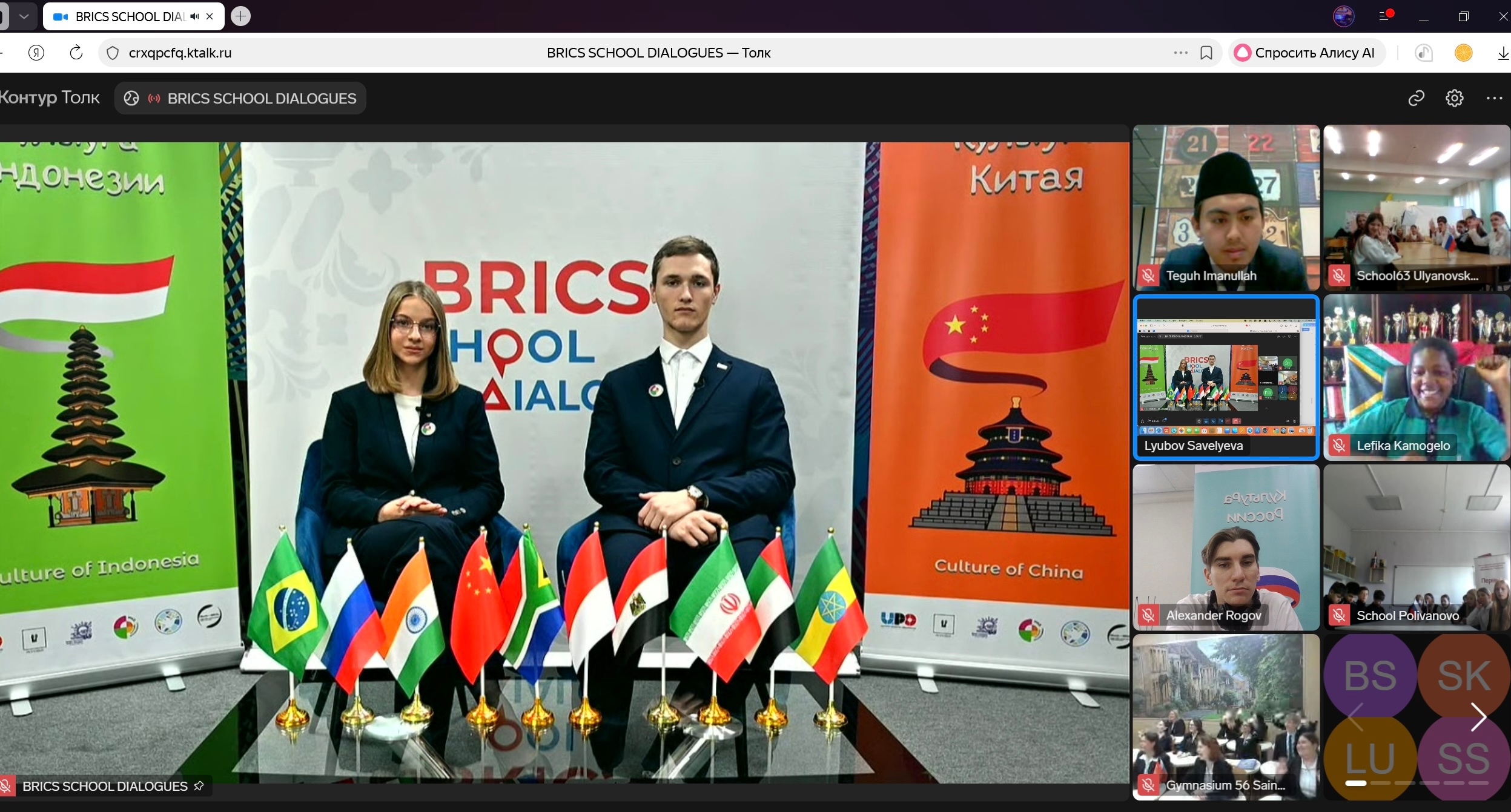
Task: Mute audio on the browser tab
Action: 194,16
